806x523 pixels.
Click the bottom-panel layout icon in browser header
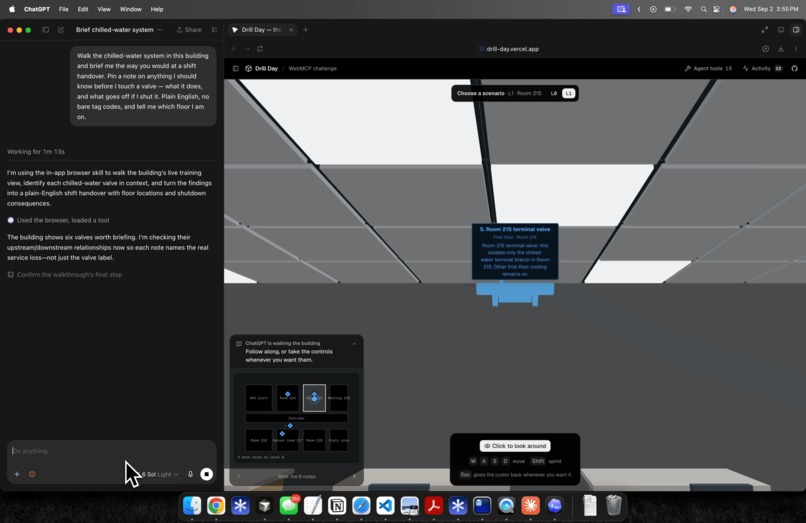[781, 30]
